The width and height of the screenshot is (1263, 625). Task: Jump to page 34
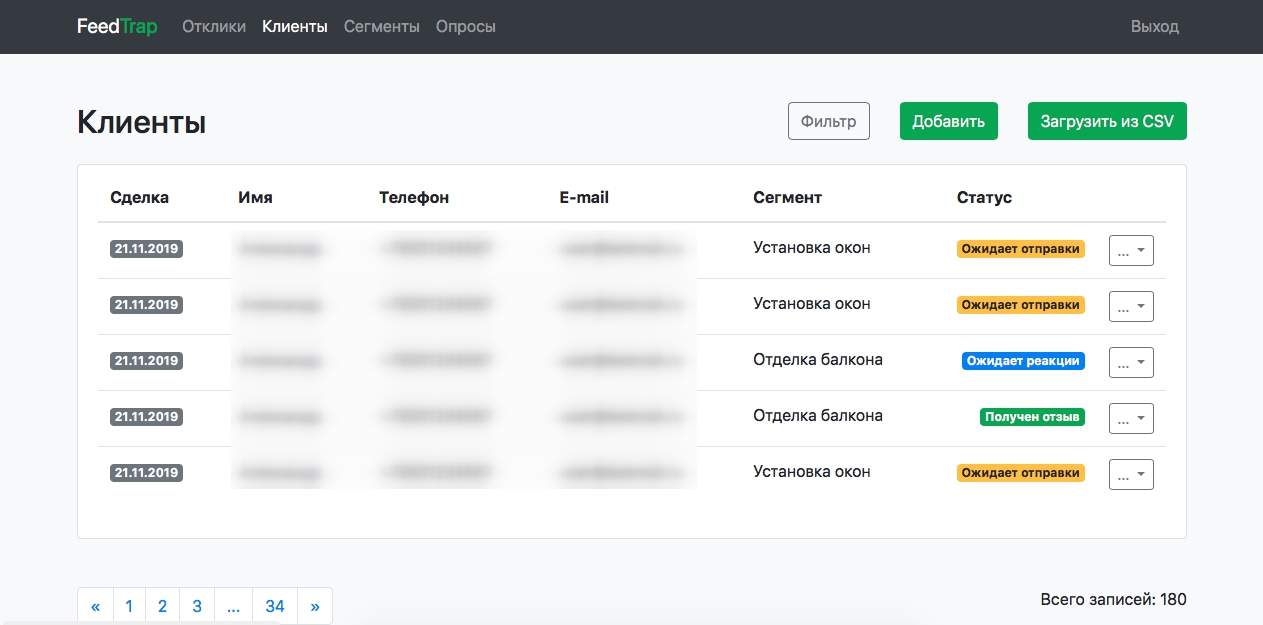coord(275,606)
